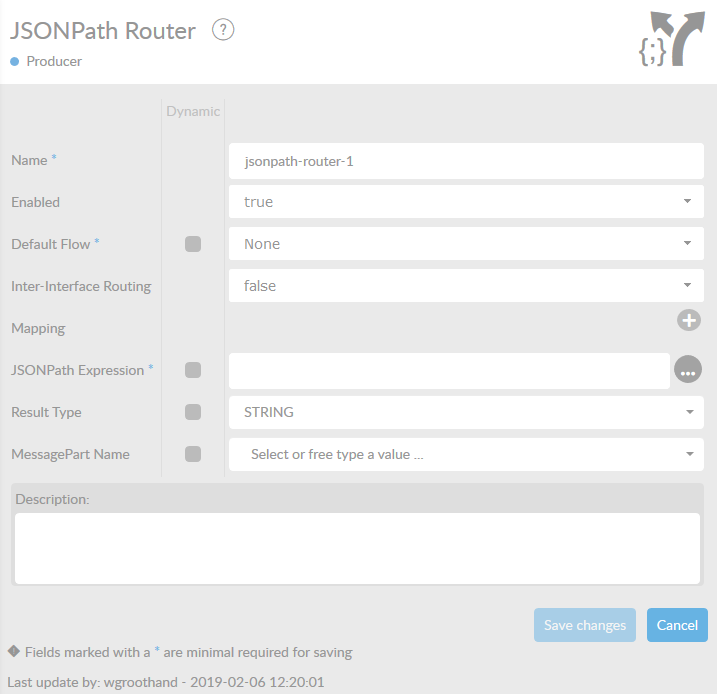Focus the Name field with jsonpath-router-1
The width and height of the screenshot is (717, 694).
465,160
